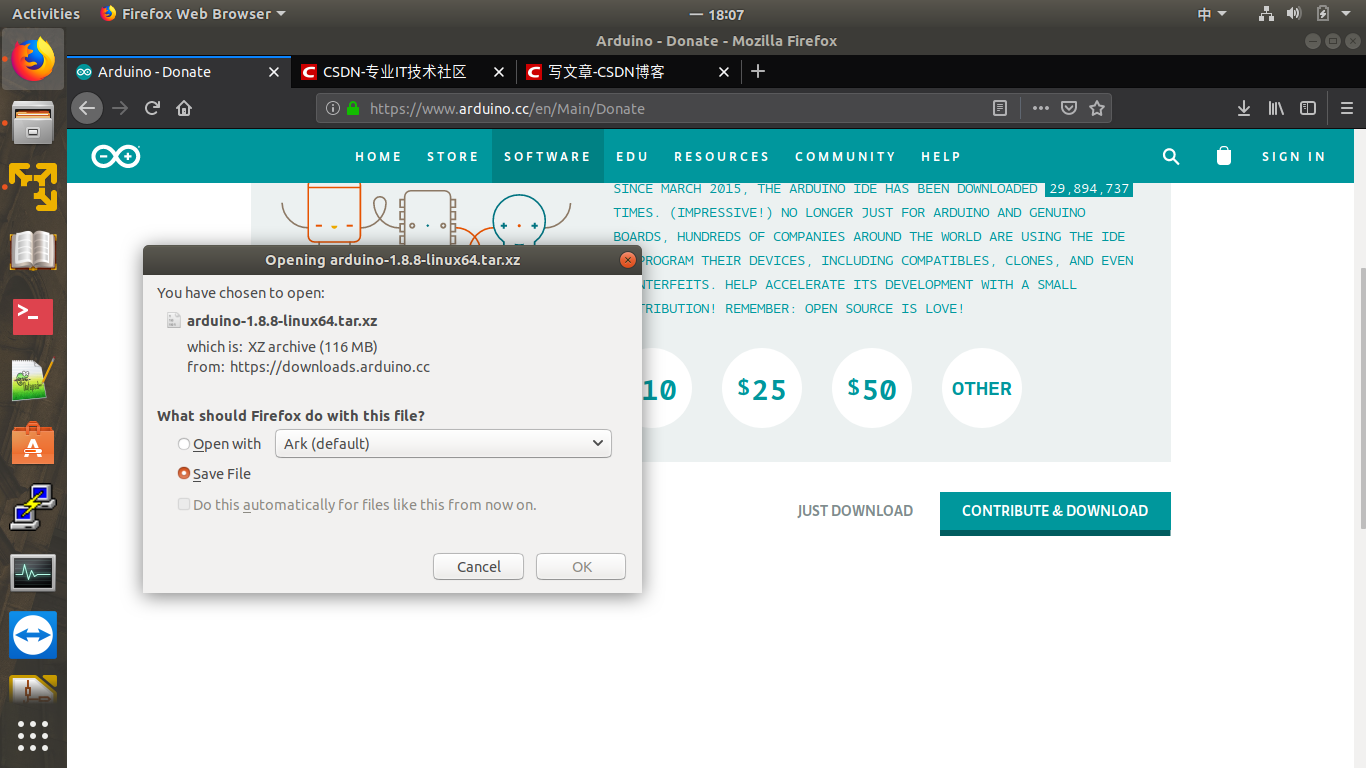Open the Firefox library icon
This screenshot has width=1366, height=768.
1276,108
